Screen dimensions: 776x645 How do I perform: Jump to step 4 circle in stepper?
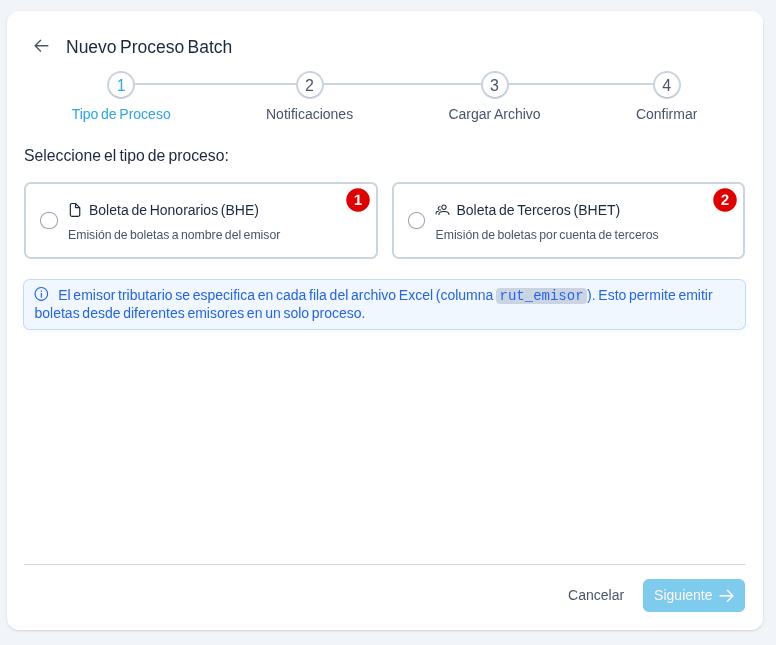pos(667,85)
